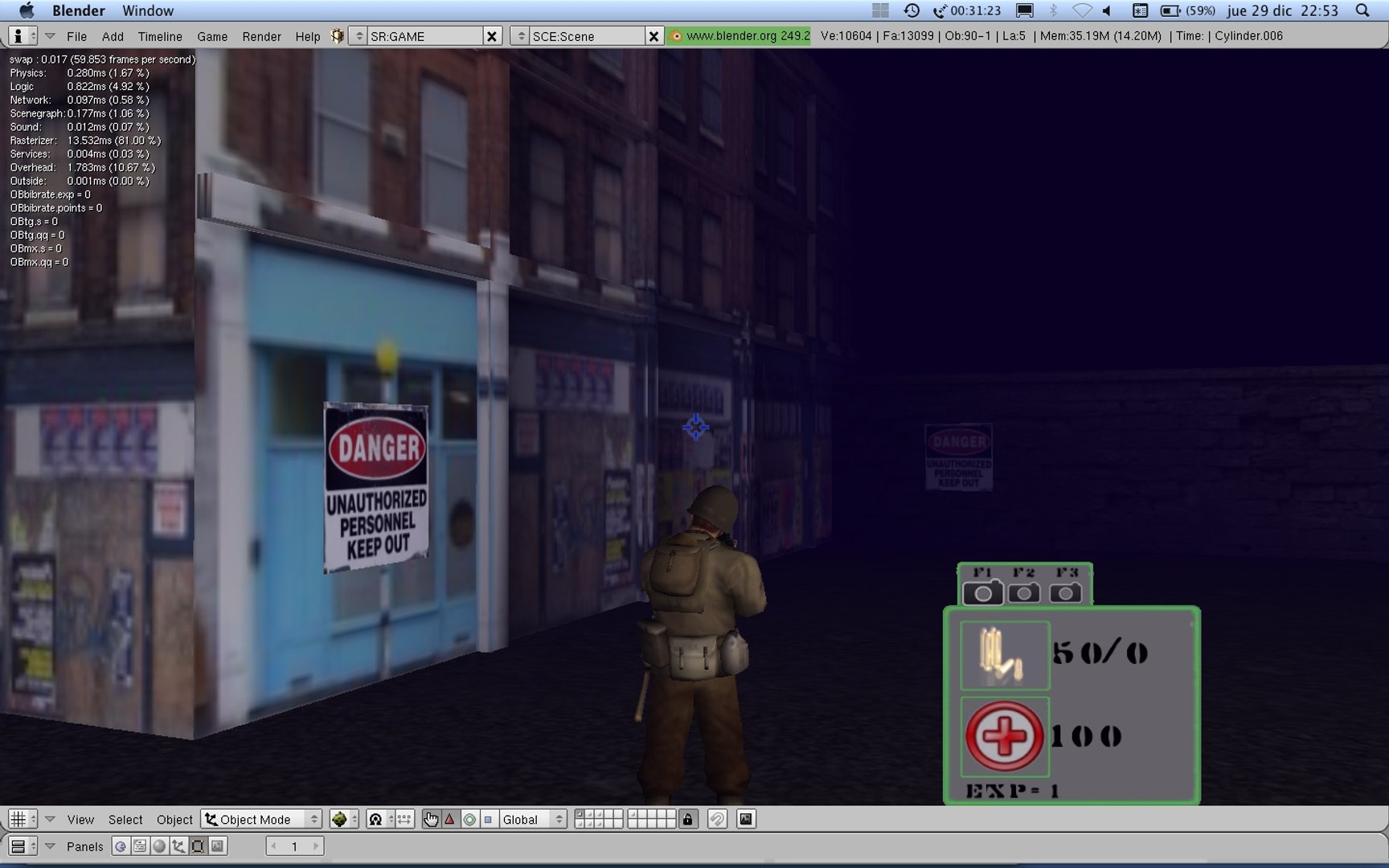Collapse the 3D view header menus triangle
The width and height of the screenshot is (1389, 868).
(x=50, y=819)
